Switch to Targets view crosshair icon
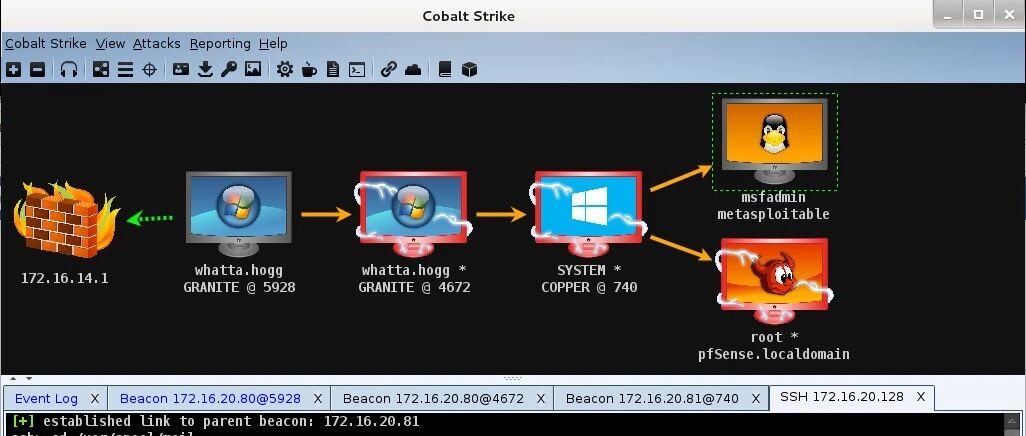Viewport: 1026px width, 436px height. click(150, 69)
